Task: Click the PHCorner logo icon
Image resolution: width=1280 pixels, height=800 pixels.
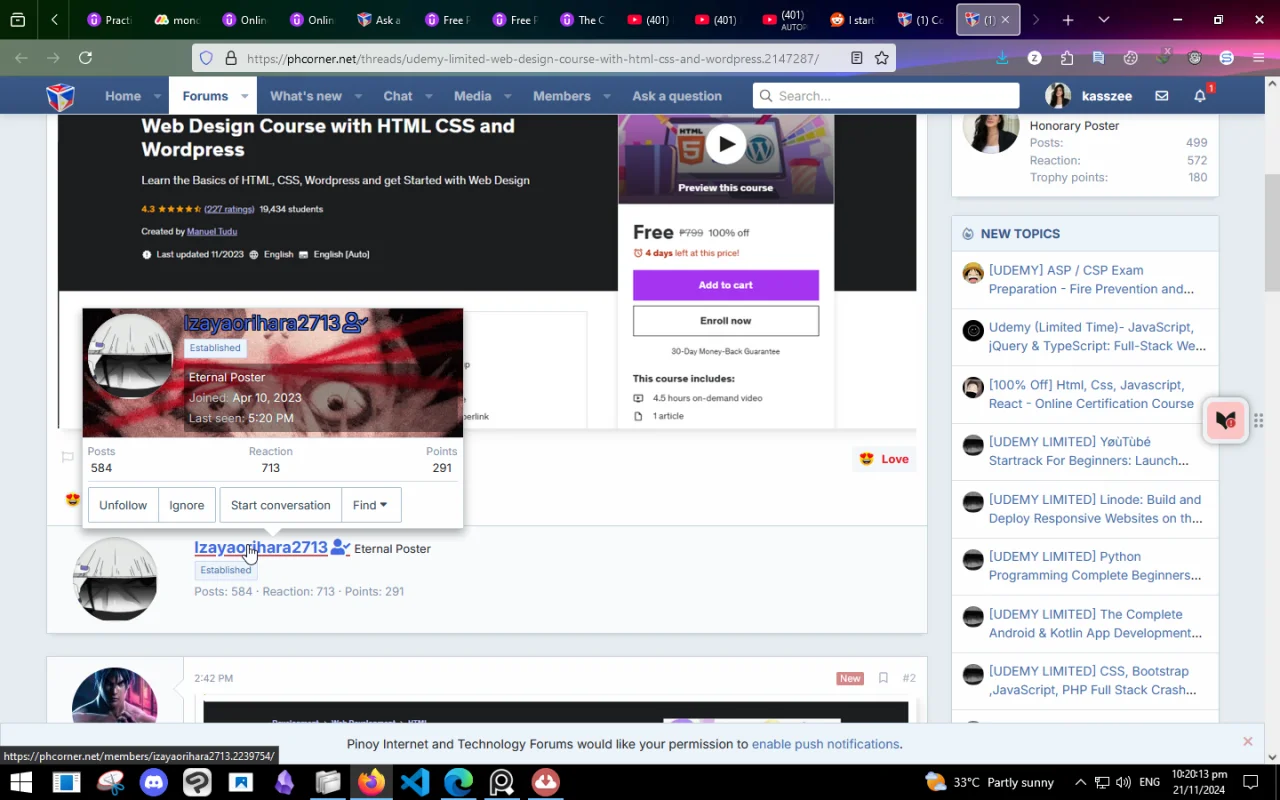Action: (60, 96)
